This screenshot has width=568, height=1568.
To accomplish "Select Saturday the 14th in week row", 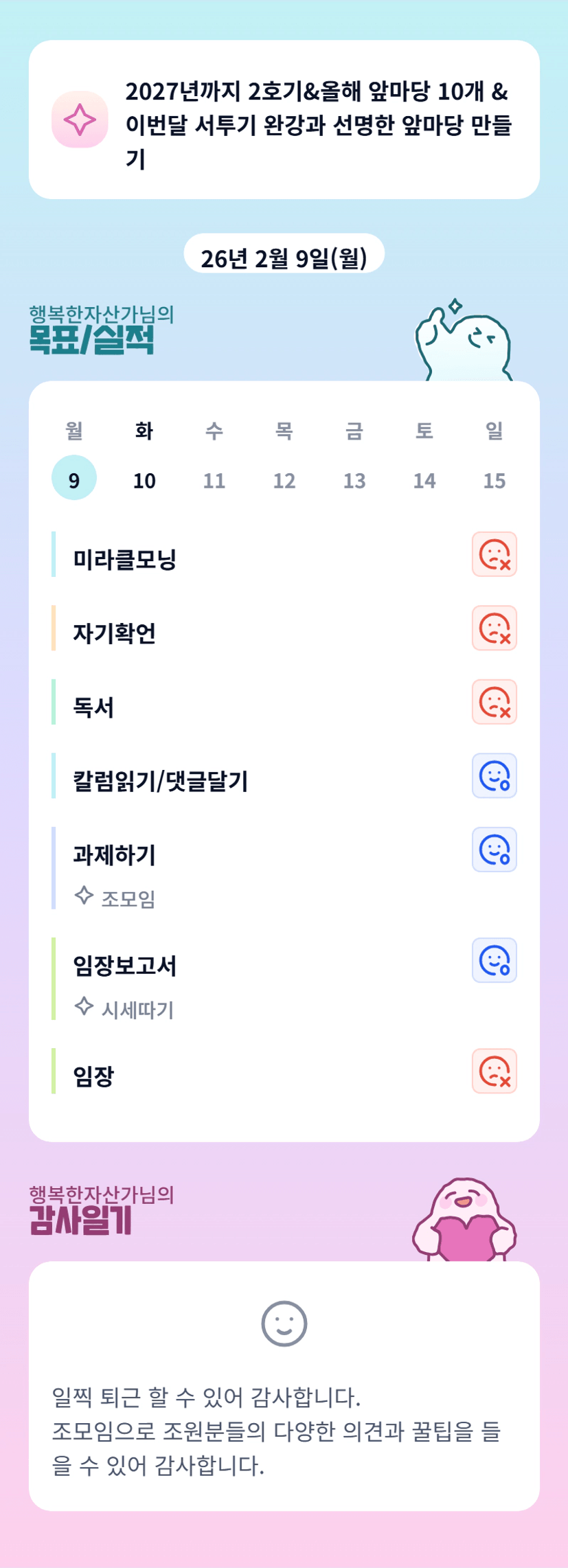I will pyautogui.click(x=424, y=479).
